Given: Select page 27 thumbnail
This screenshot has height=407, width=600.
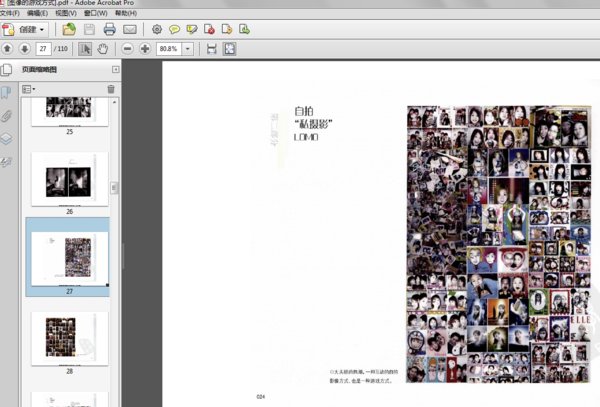Looking at the screenshot, I should pyautogui.click(x=69, y=259).
